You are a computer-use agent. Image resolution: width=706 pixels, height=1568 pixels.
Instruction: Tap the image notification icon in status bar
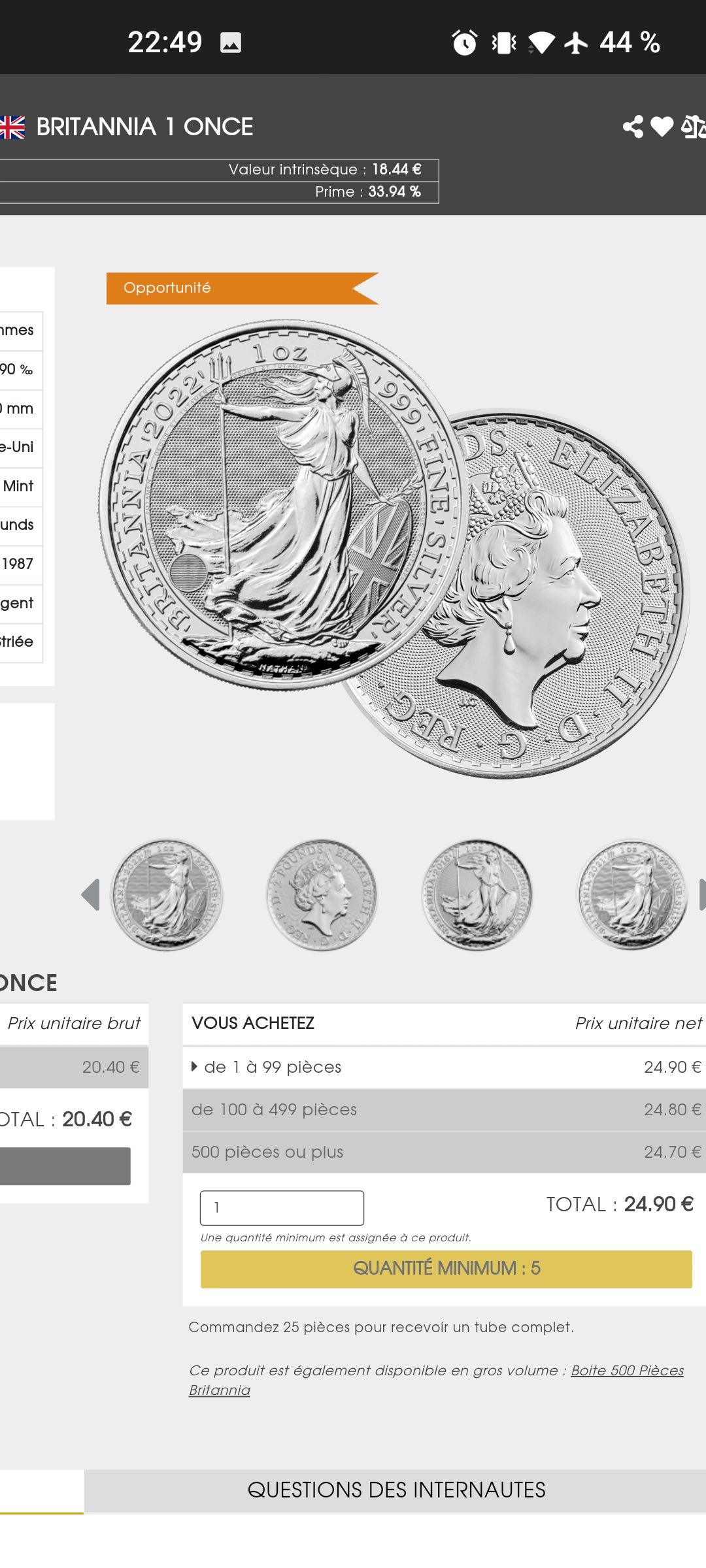tap(231, 43)
